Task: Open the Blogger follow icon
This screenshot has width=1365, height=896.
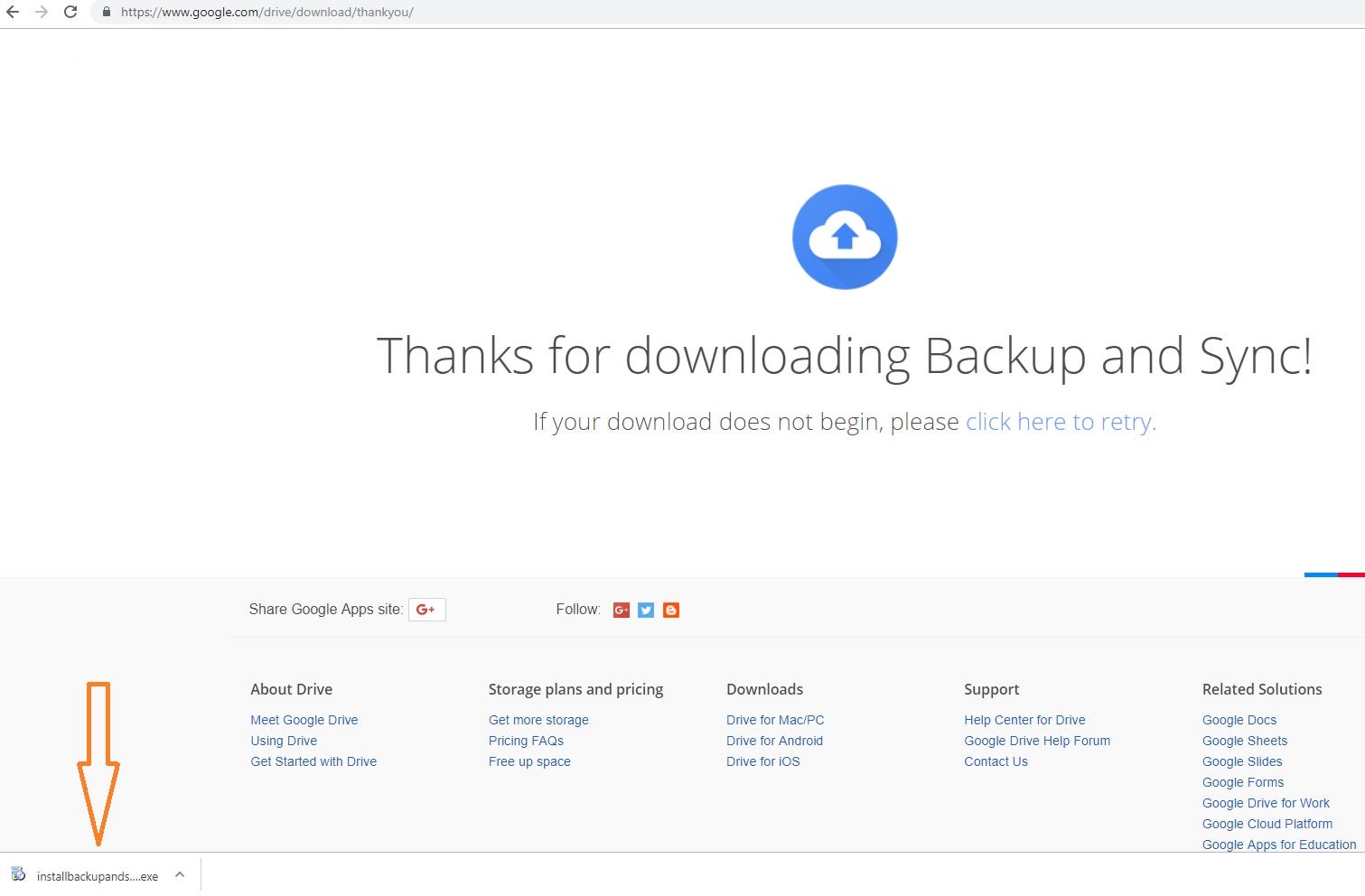Action: [x=671, y=611]
